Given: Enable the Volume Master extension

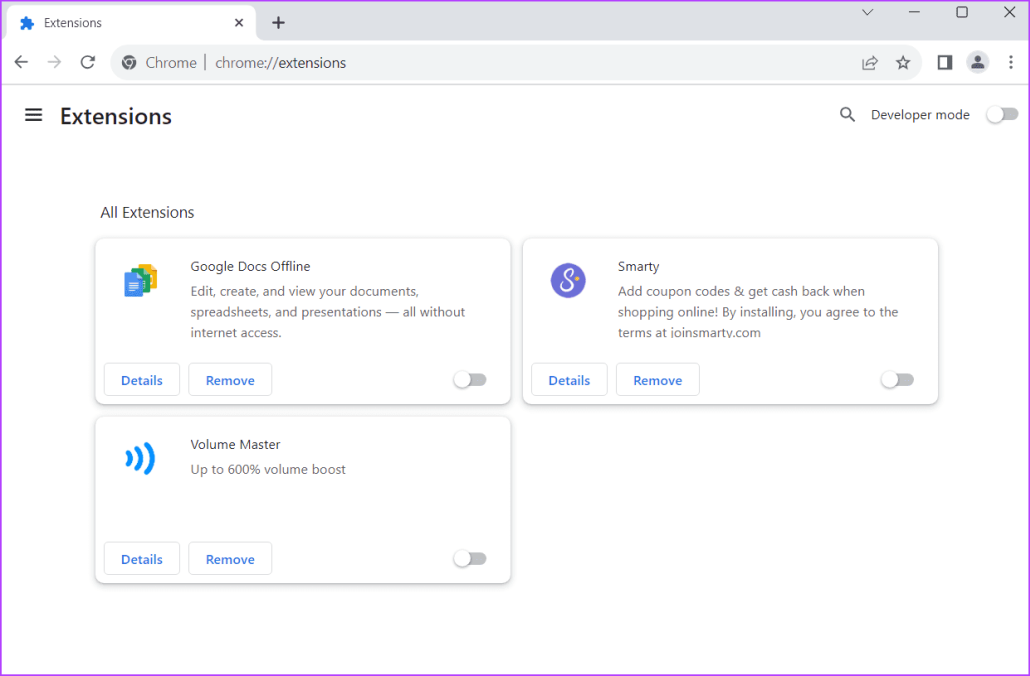Looking at the screenshot, I should pos(470,558).
